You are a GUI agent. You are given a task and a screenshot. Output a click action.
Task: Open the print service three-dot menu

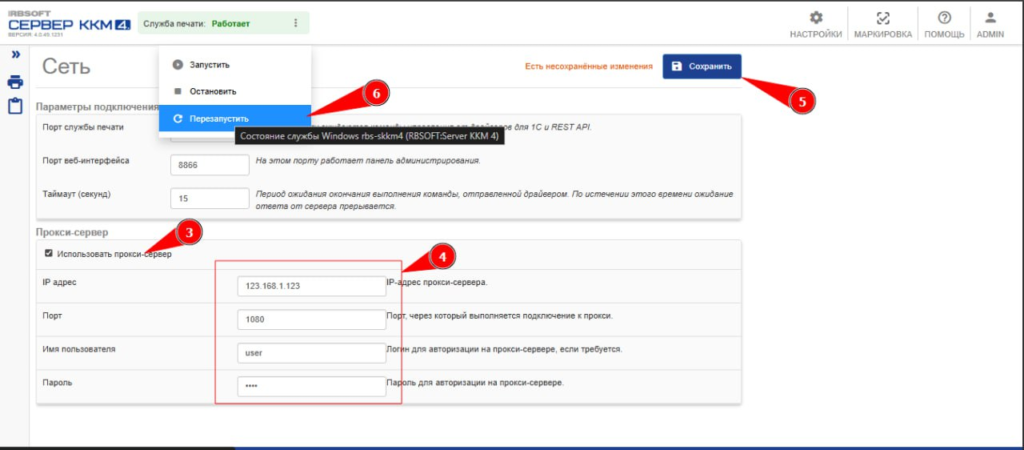295,22
